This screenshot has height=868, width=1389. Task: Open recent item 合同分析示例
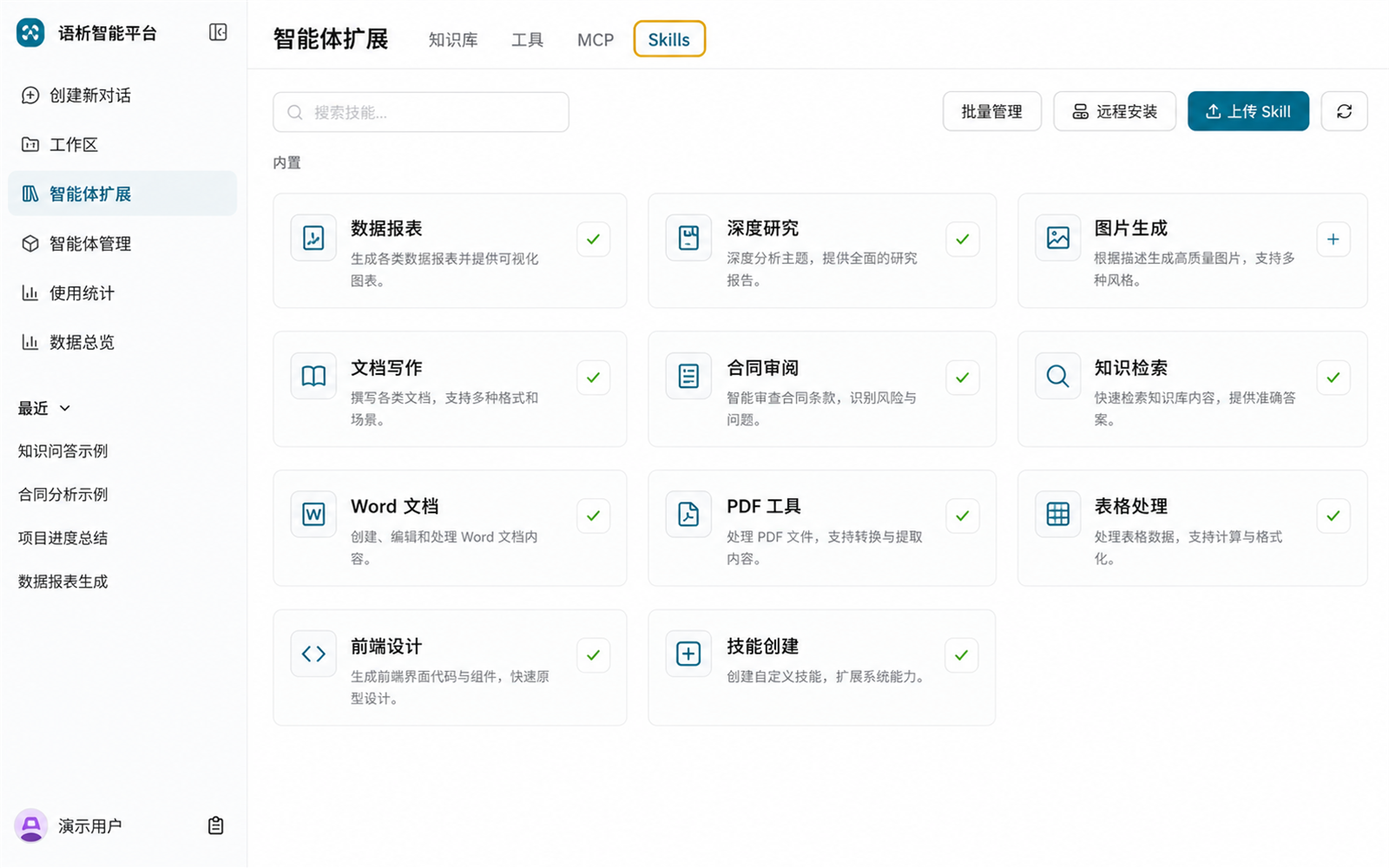click(63, 495)
